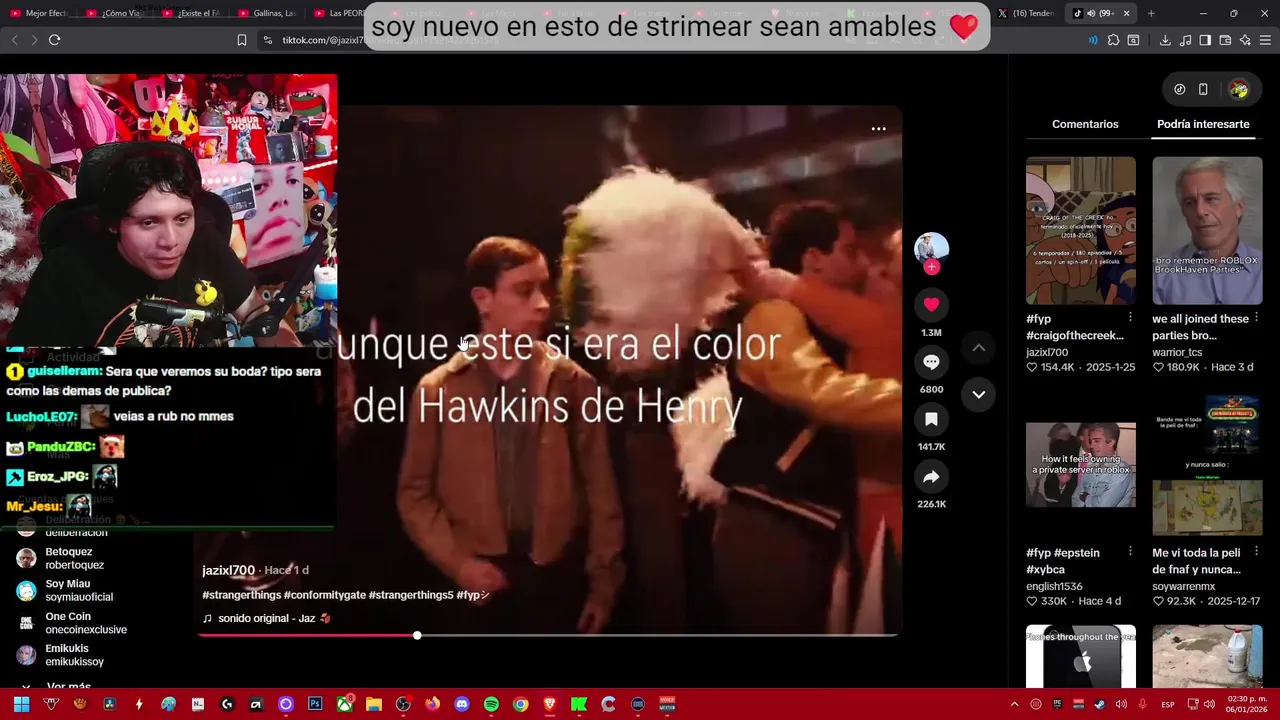Open the ESP keyboard language selector
Screen dimensions: 1280x720
(x=1168, y=704)
